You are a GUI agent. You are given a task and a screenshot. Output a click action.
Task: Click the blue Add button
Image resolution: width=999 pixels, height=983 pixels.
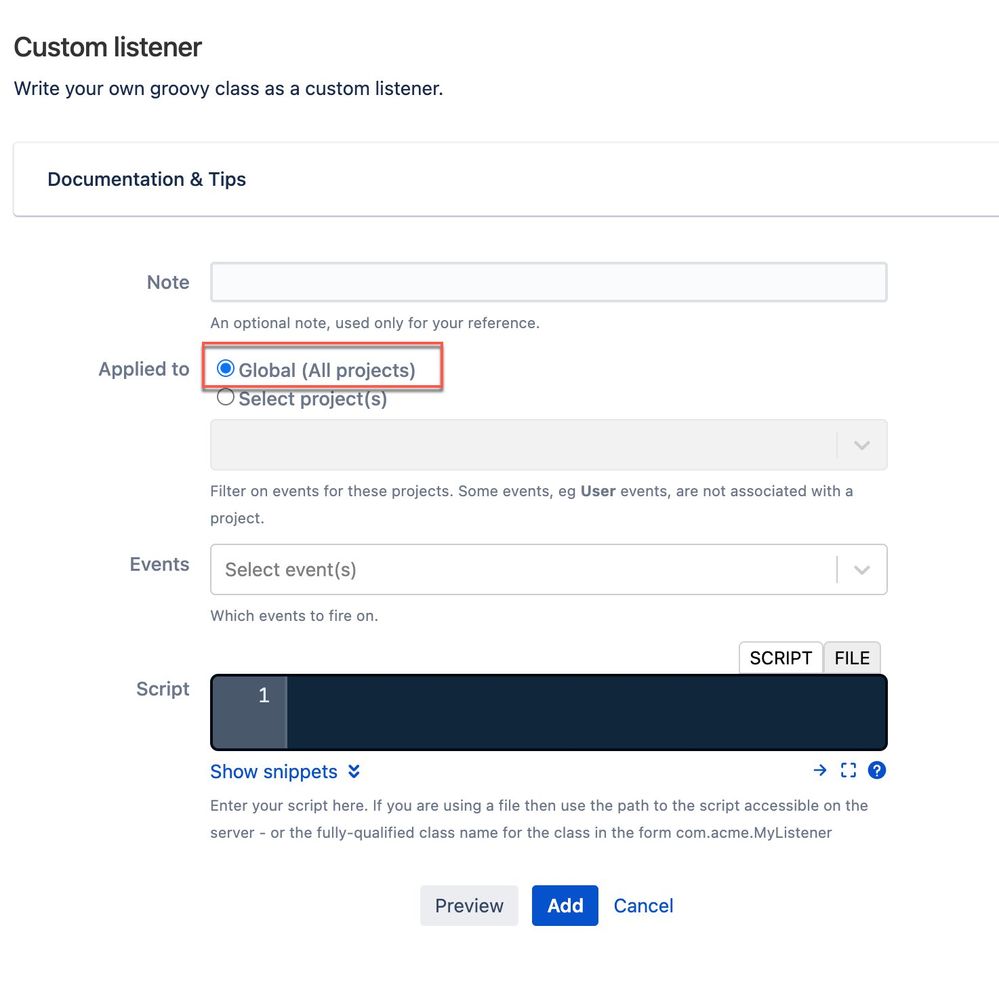click(565, 905)
